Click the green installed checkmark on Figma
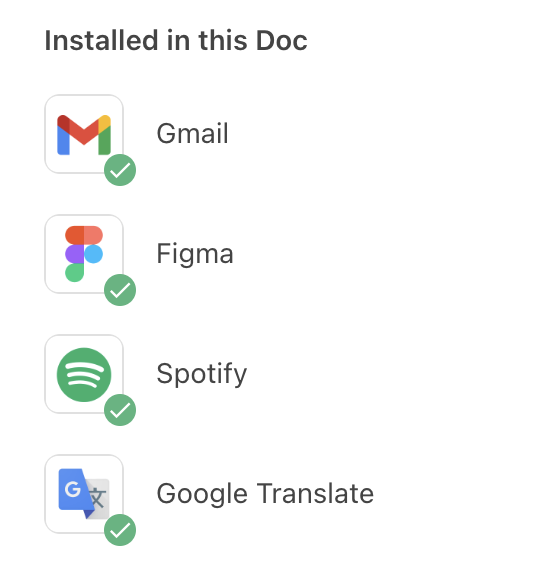The image size is (558, 572). click(x=120, y=290)
